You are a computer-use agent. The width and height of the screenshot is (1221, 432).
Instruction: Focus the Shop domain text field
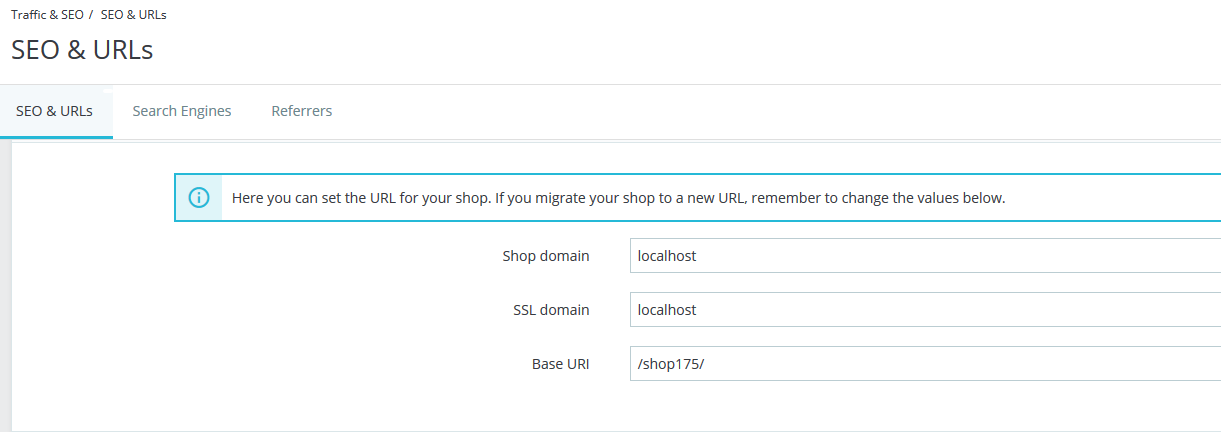(920, 256)
